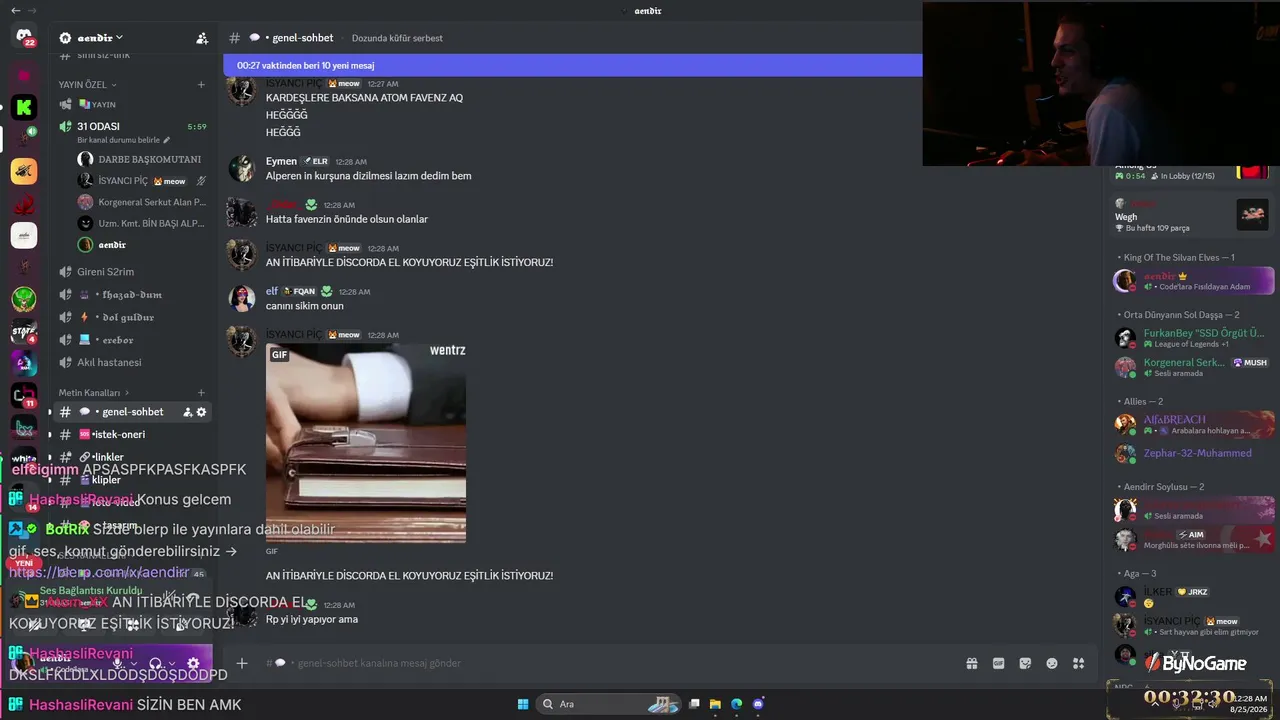Screen dimensions: 1280x720
Task: Open the gift icon in message bar
Action: (971, 663)
